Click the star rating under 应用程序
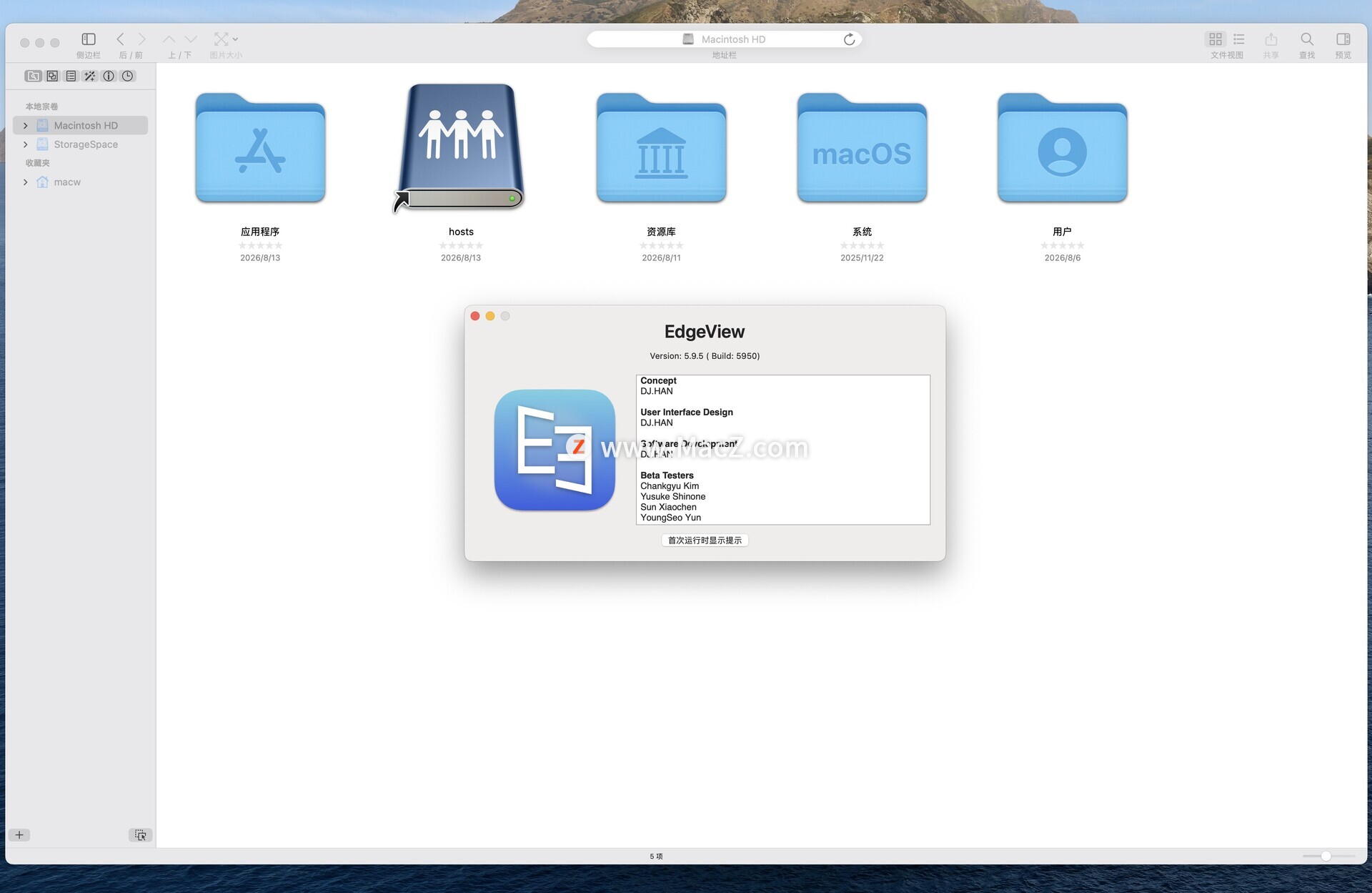Viewport: 1372px width, 893px height. point(260,245)
